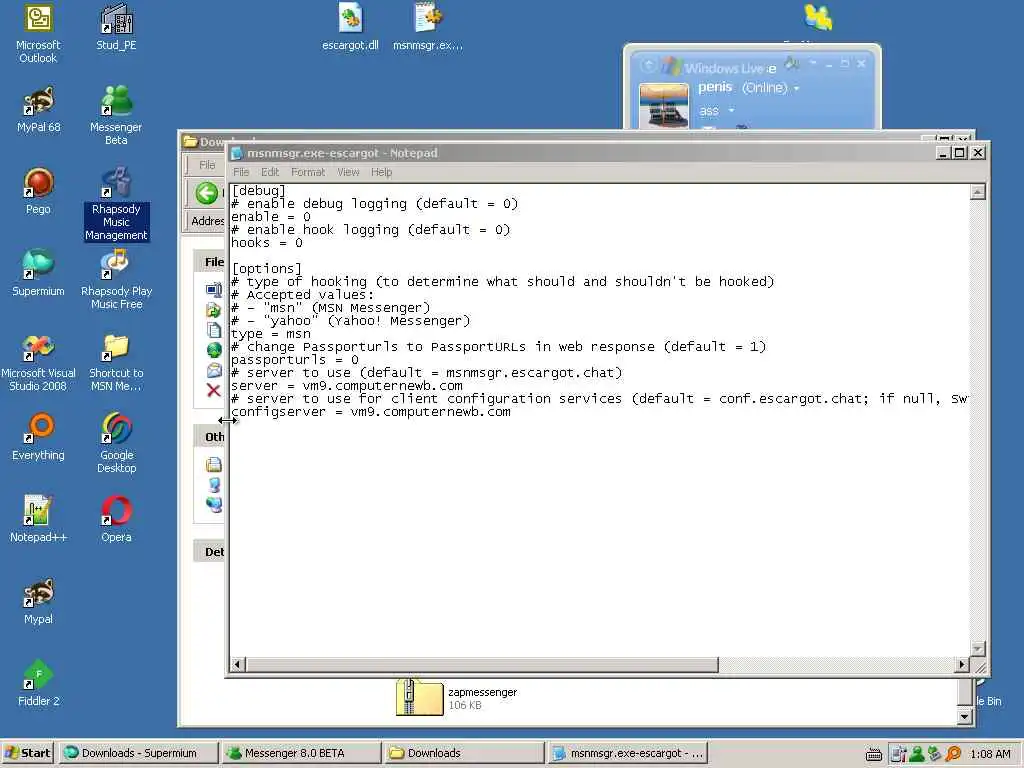The height and width of the screenshot is (768, 1024).
Task: Click the Windows Live Messenger display picture
Action: (x=664, y=106)
